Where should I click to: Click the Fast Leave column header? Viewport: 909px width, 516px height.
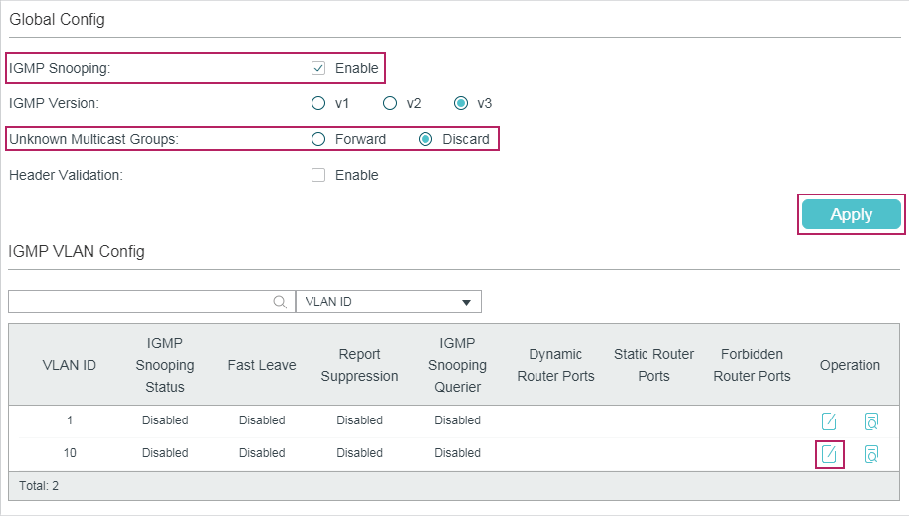coord(262,365)
